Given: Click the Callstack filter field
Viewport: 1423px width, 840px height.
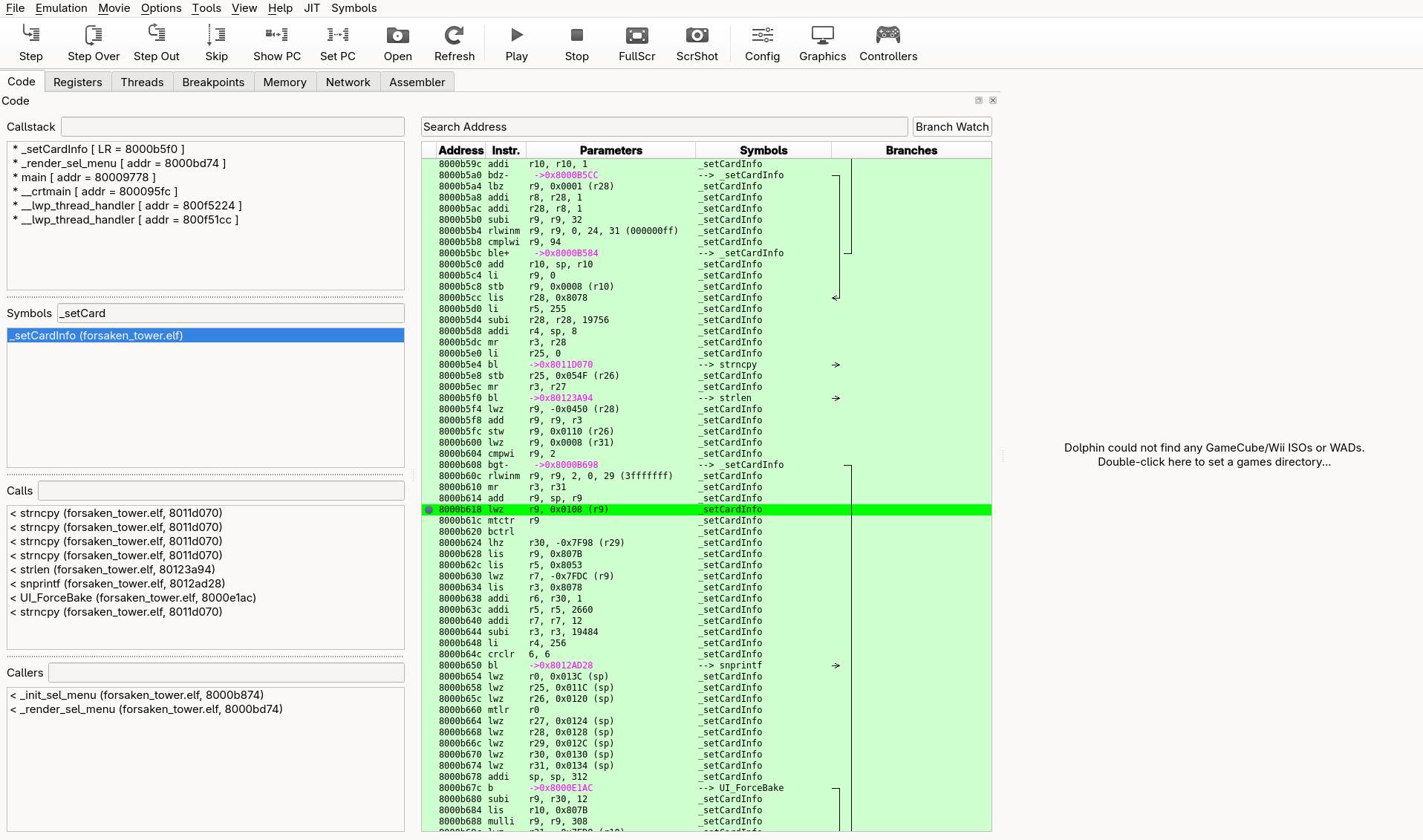Looking at the screenshot, I should pos(232,127).
